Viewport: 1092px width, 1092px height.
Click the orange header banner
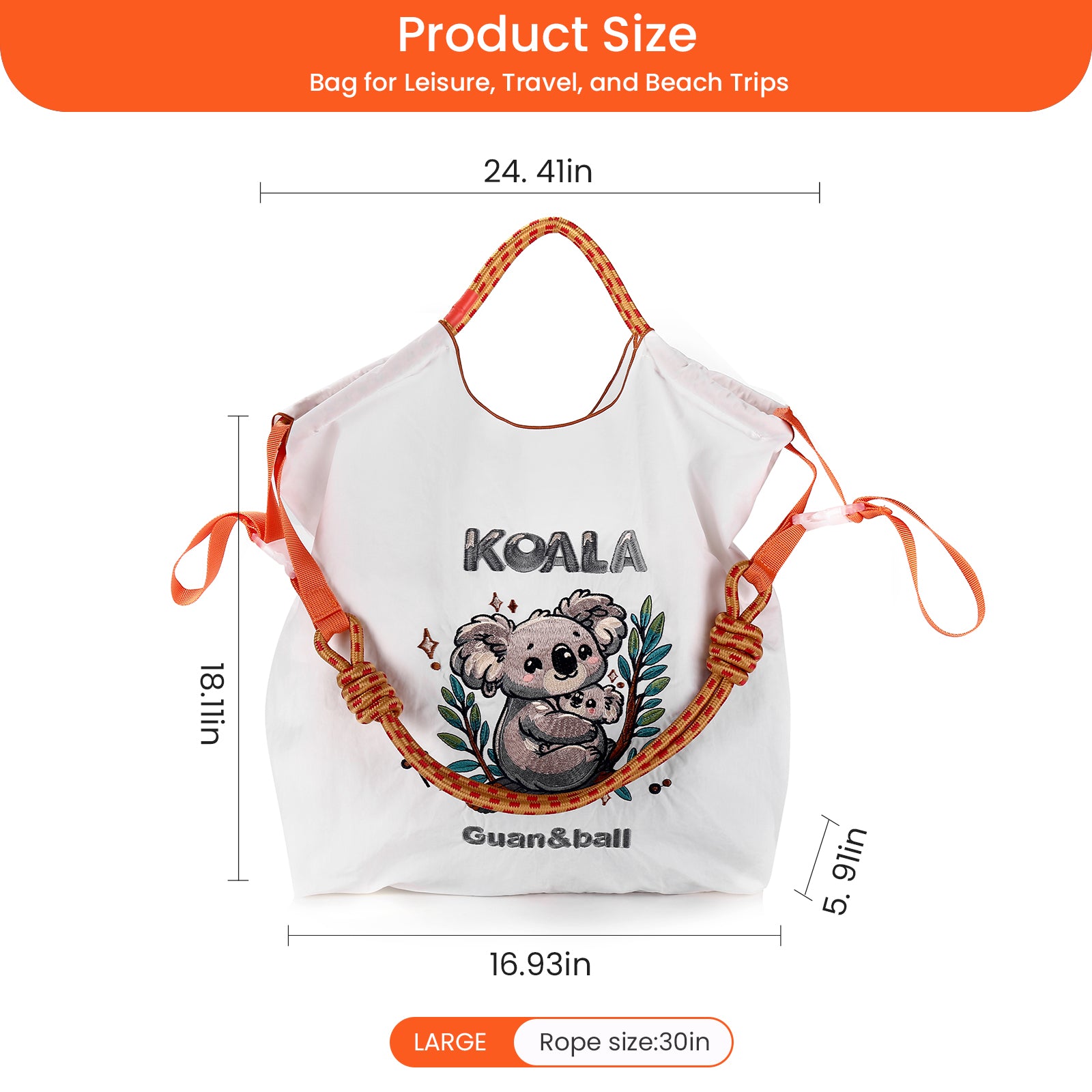pyautogui.click(x=546, y=55)
